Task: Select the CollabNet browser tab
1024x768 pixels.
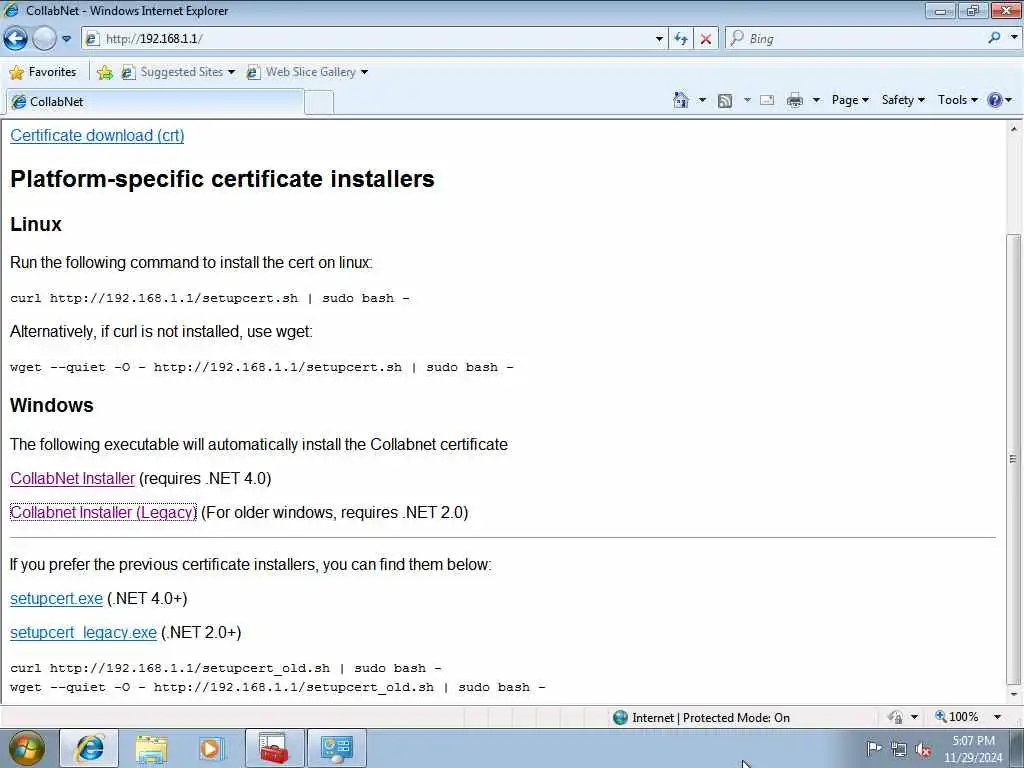Action: point(154,102)
